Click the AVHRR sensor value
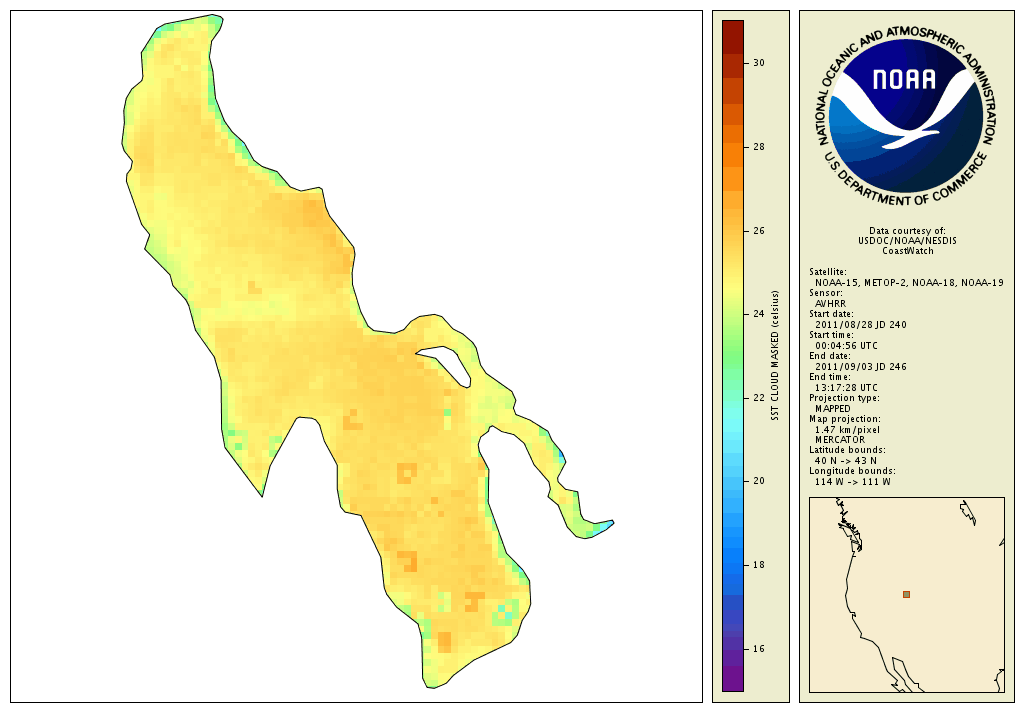This screenshot has width=1024, height=712. click(830, 304)
